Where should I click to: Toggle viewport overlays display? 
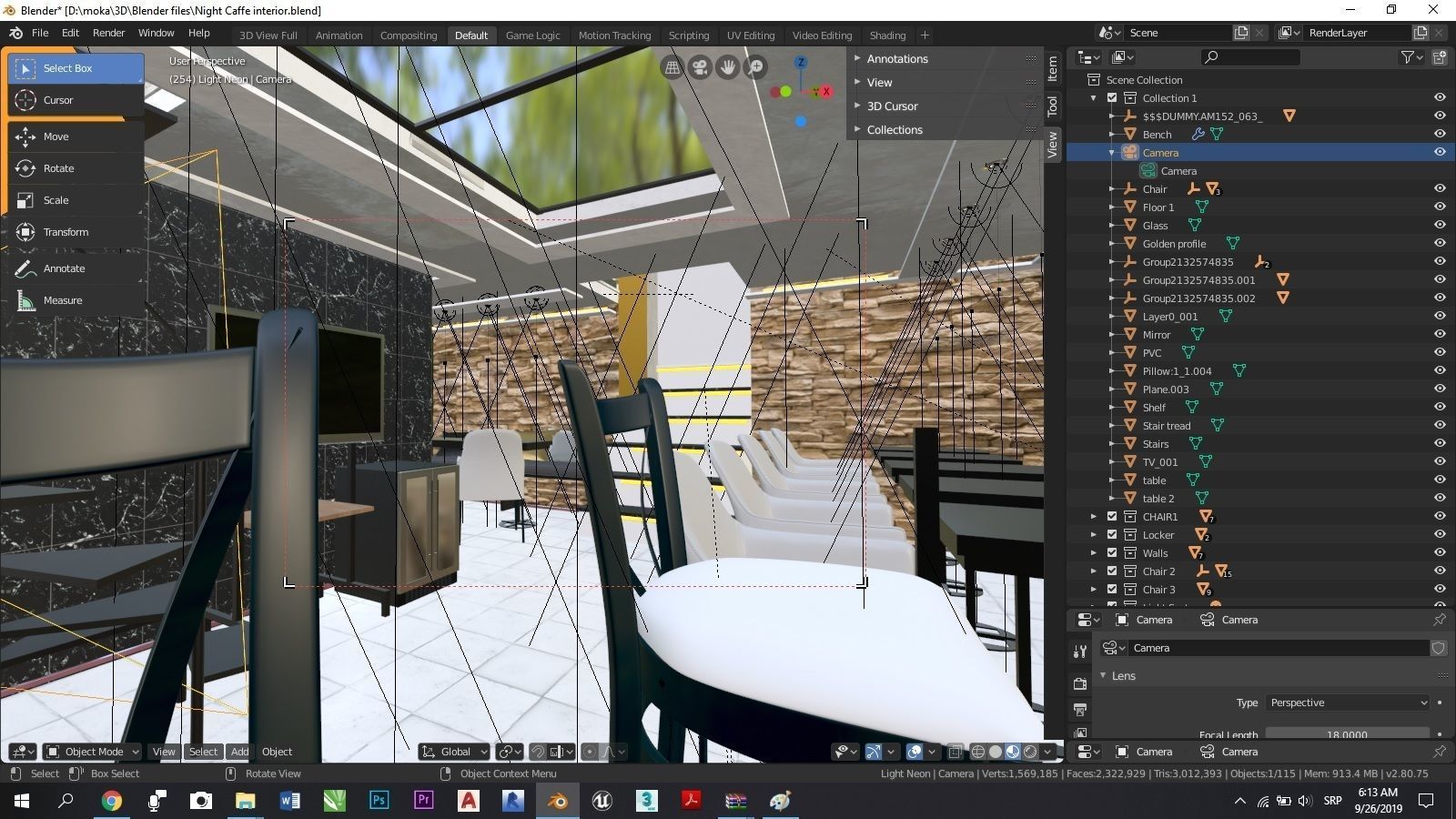click(915, 752)
